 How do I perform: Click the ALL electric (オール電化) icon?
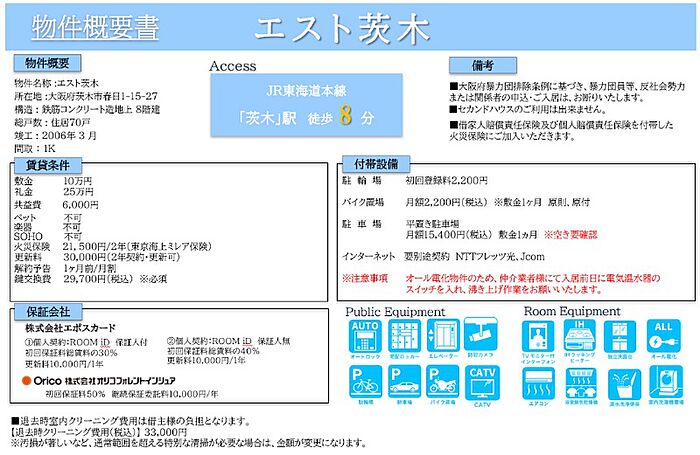662,336
